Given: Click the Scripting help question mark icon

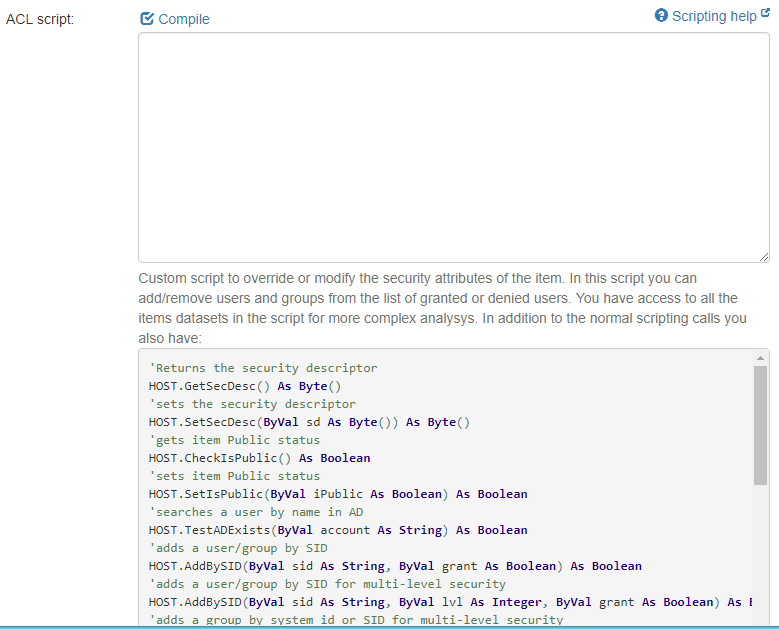Looking at the screenshot, I should (661, 16).
